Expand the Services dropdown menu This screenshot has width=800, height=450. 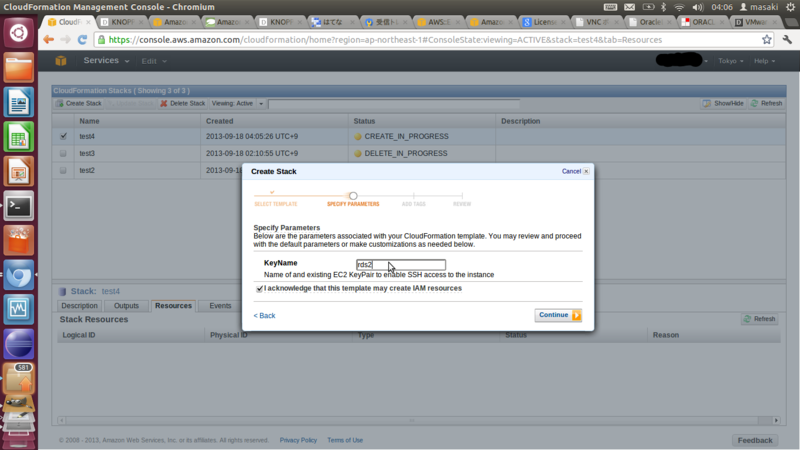(106, 61)
